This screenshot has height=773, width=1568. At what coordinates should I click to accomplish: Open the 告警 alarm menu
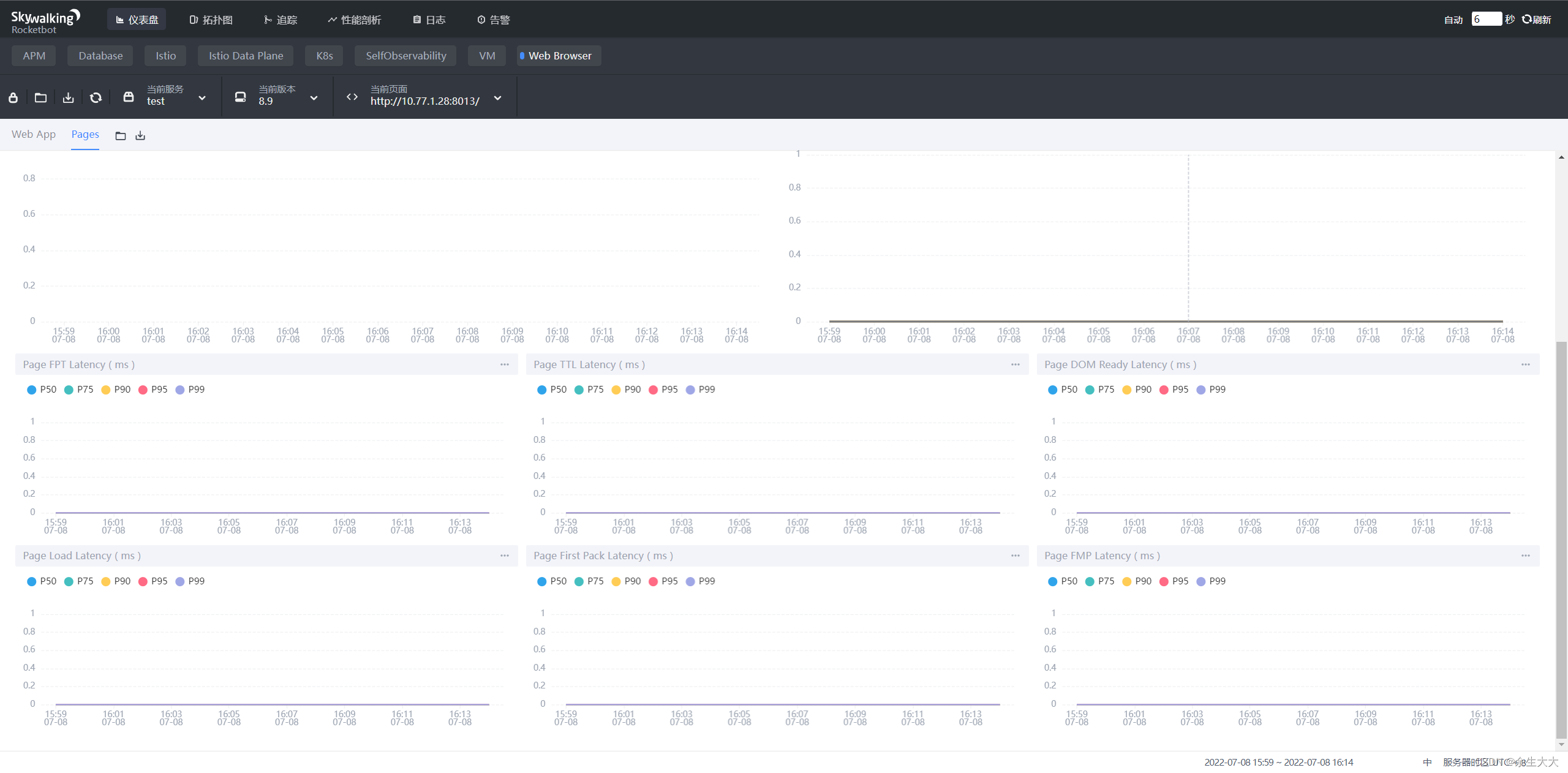(x=493, y=20)
